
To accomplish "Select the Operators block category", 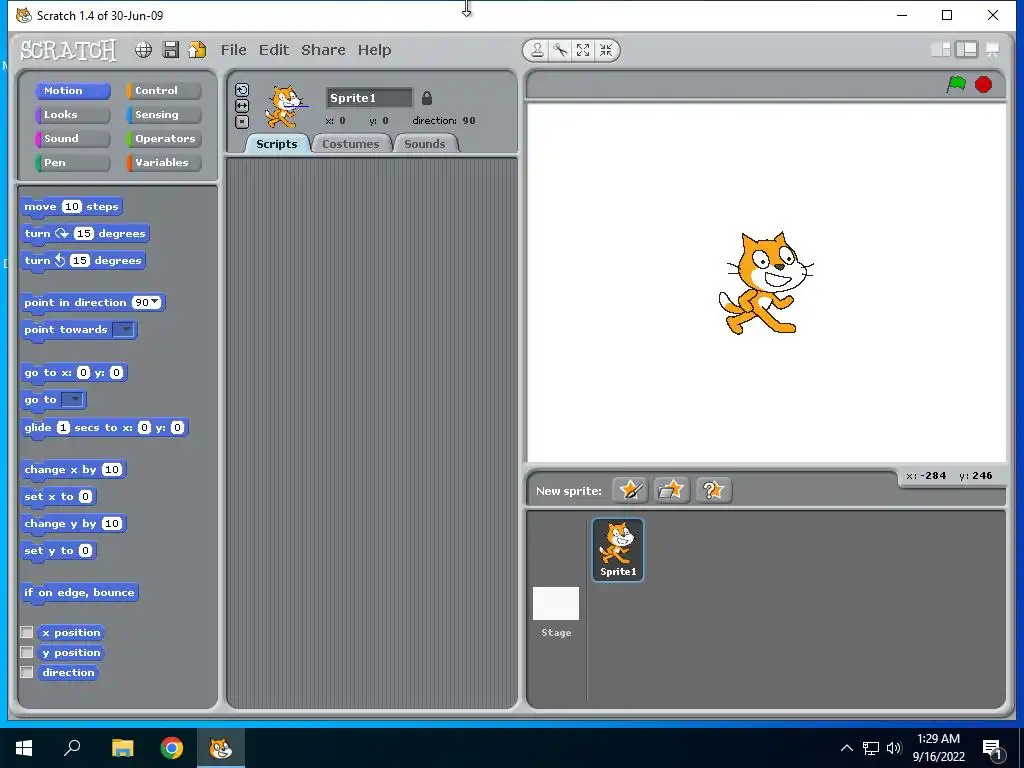I will (163, 138).
